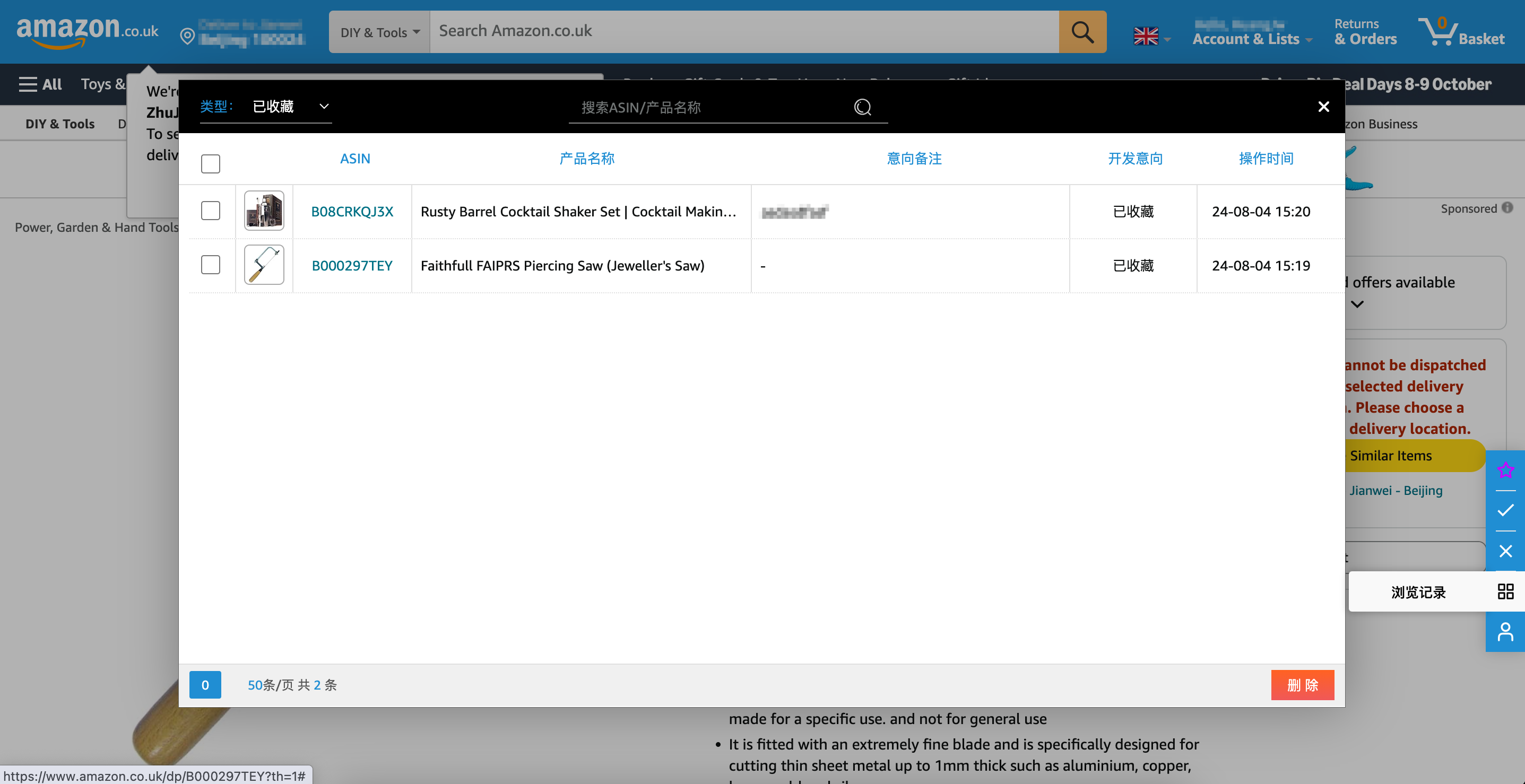1525x784 pixels.
Task: Click the magnifier icon in ASIN search field
Action: 863,107
